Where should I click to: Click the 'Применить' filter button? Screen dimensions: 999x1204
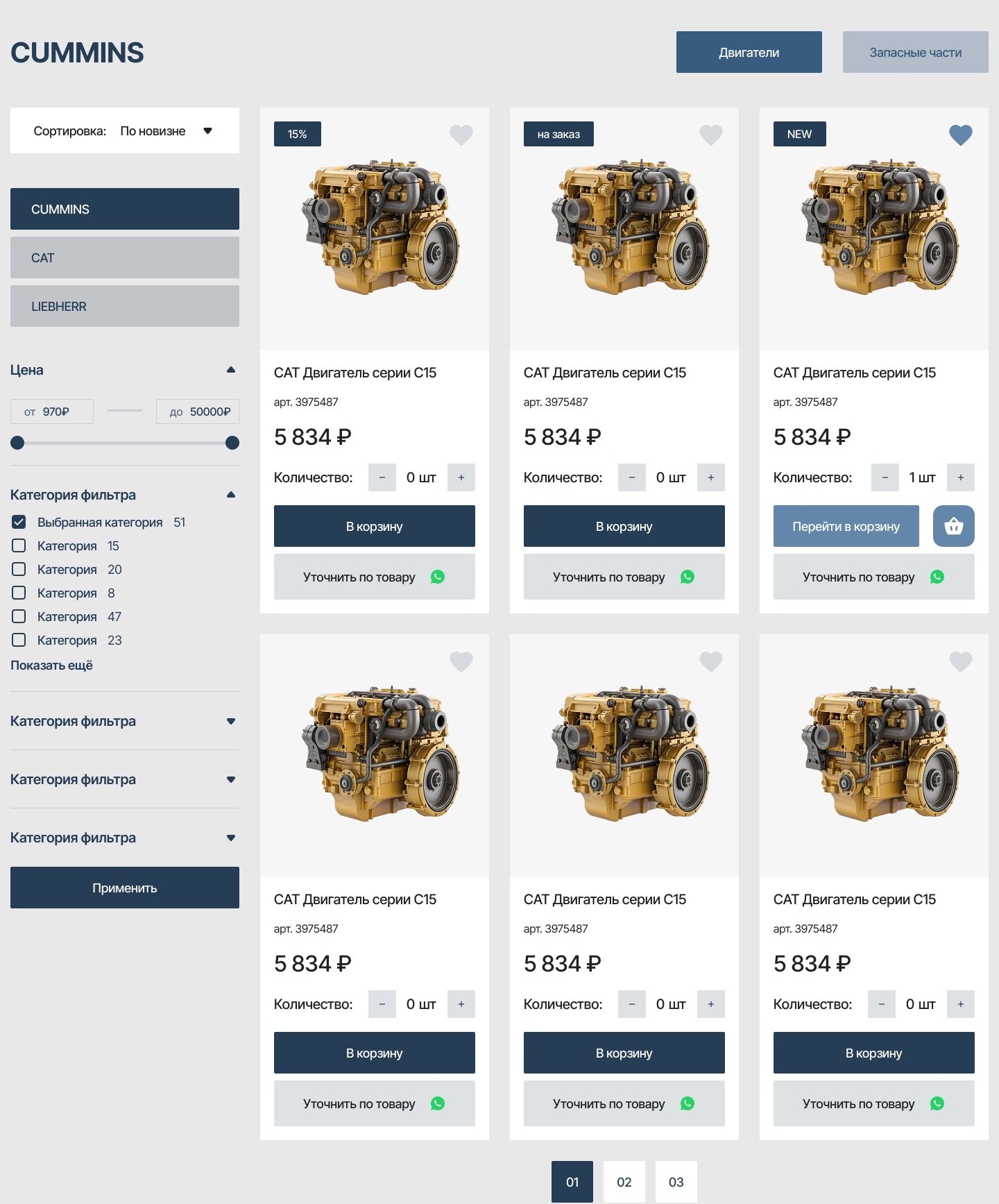click(x=125, y=888)
